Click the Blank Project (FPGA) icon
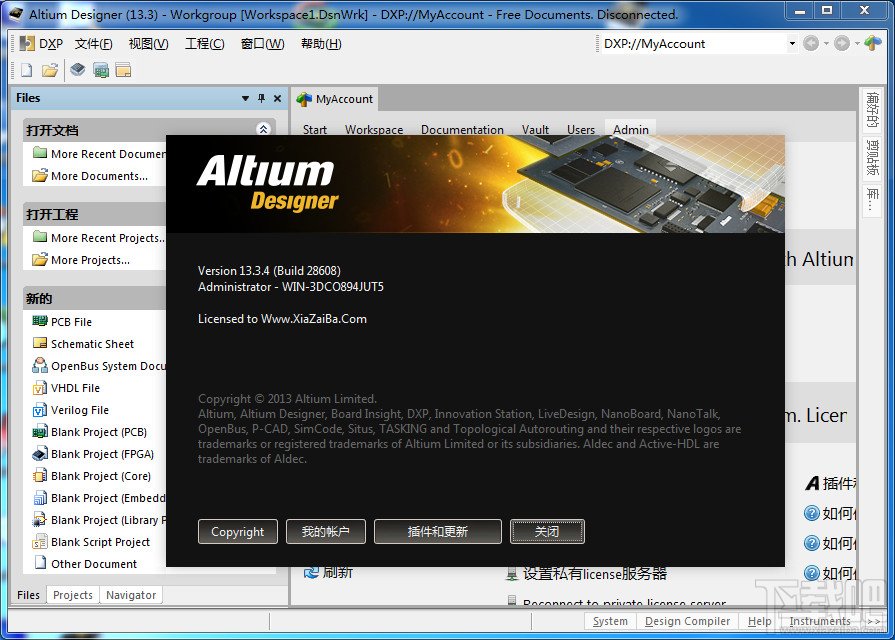The height and width of the screenshot is (640, 895). pyautogui.click(x=40, y=454)
